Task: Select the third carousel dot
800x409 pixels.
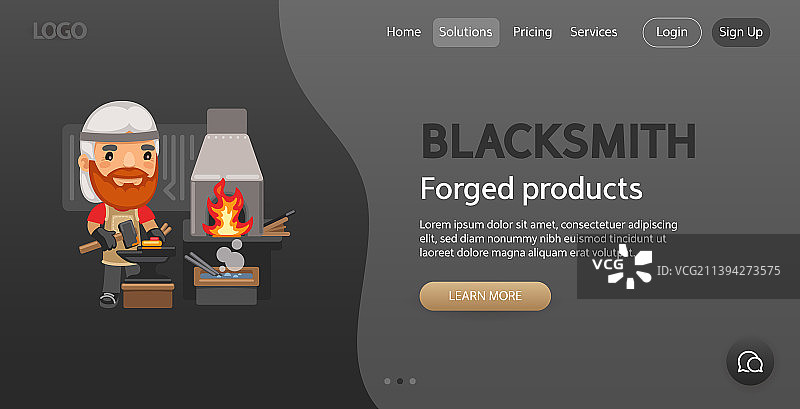Action: coord(413,381)
